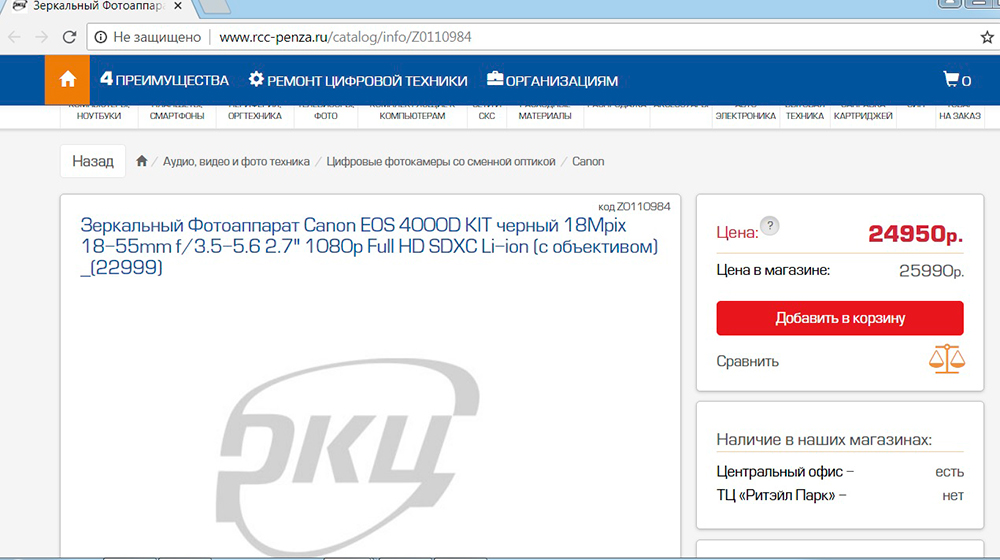Select the Компьютерам catalog category
The width and height of the screenshot is (1000, 560).
pyautogui.click(x=412, y=115)
